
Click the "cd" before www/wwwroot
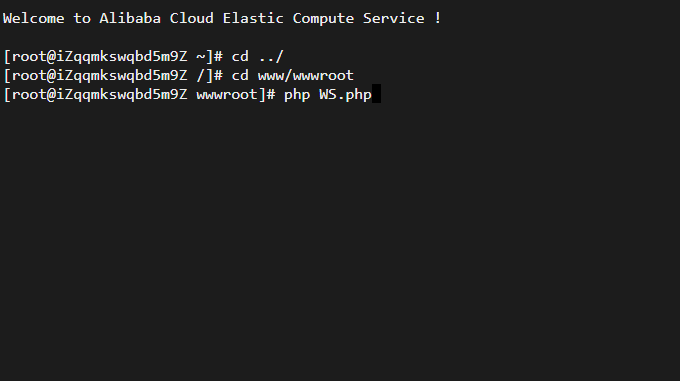240,75
